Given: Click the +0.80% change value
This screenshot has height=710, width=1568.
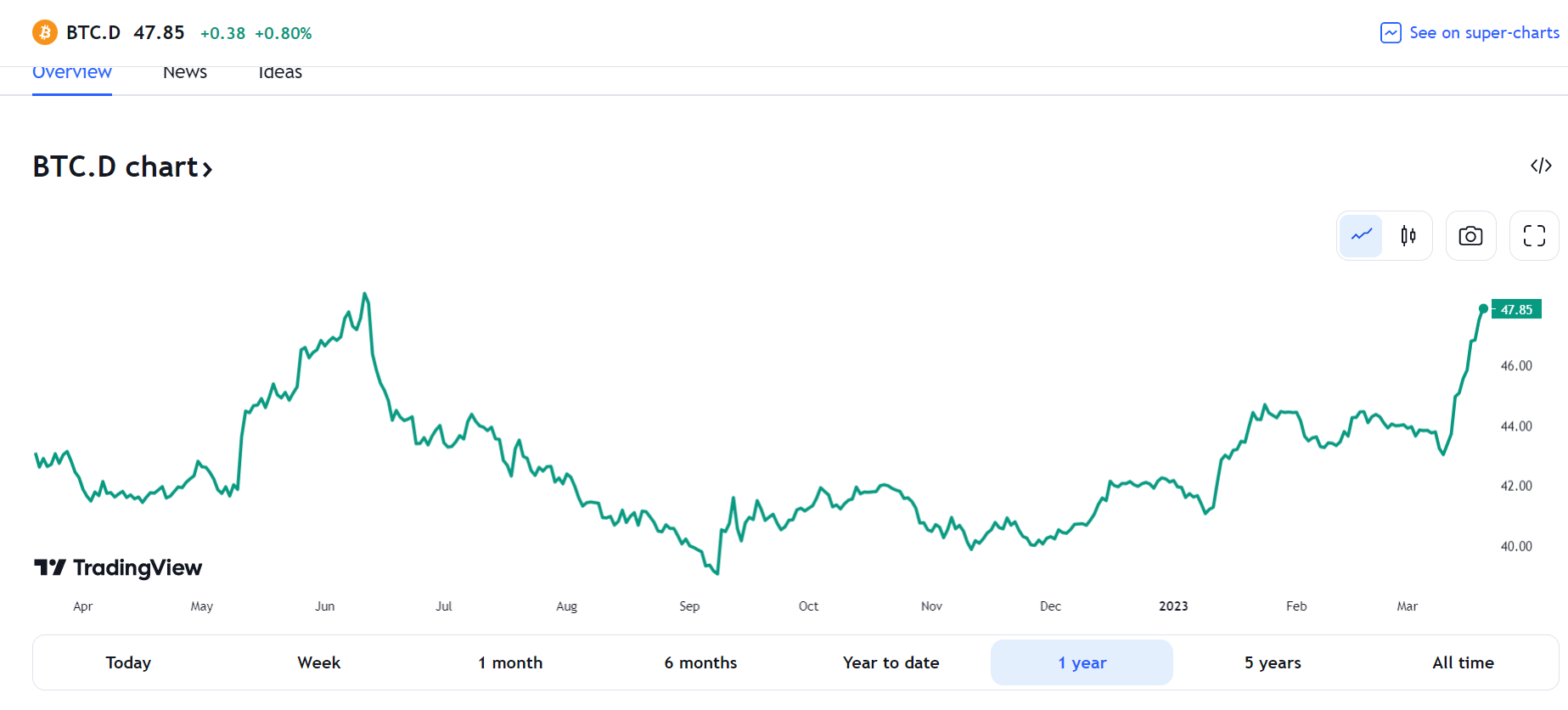Looking at the screenshot, I should [284, 33].
